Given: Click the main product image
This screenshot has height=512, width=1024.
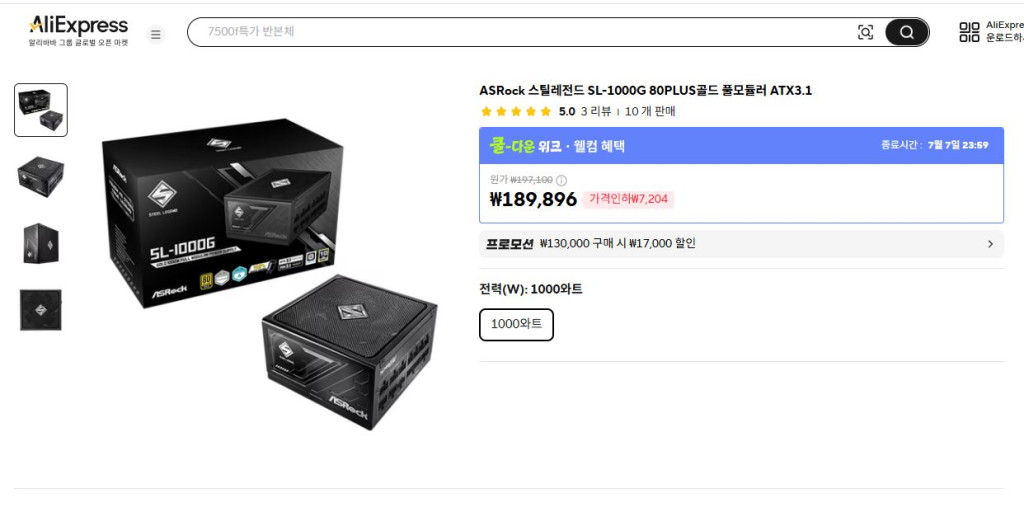Looking at the screenshot, I should [270, 274].
